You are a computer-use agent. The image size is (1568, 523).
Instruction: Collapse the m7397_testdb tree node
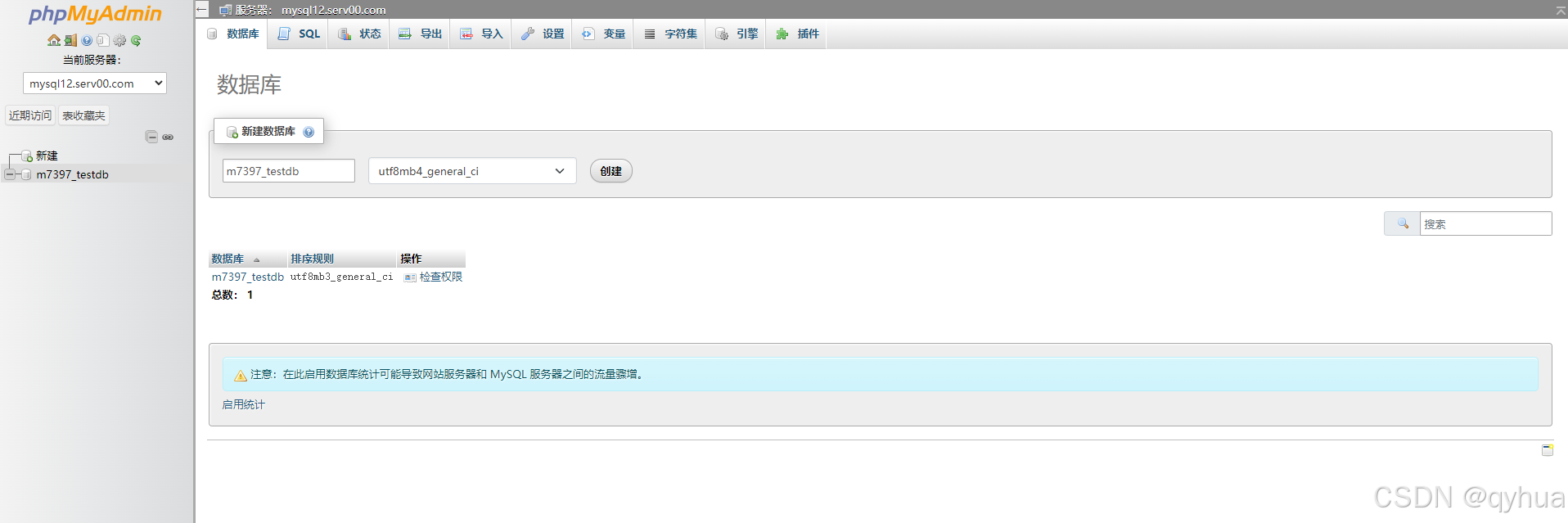10,174
